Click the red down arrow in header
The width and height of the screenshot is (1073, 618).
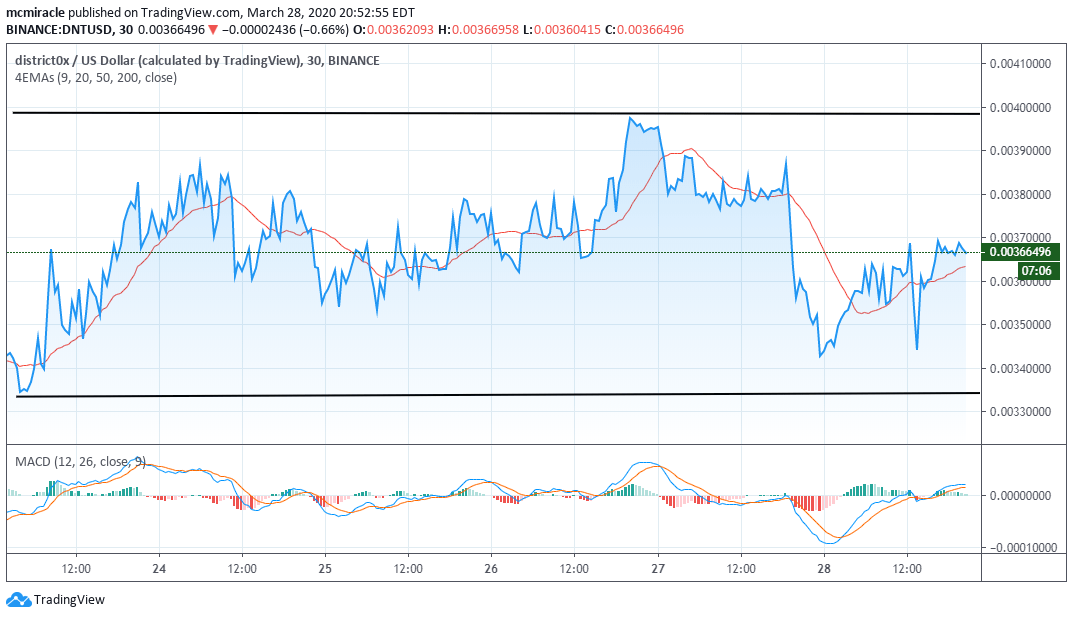coord(211,31)
